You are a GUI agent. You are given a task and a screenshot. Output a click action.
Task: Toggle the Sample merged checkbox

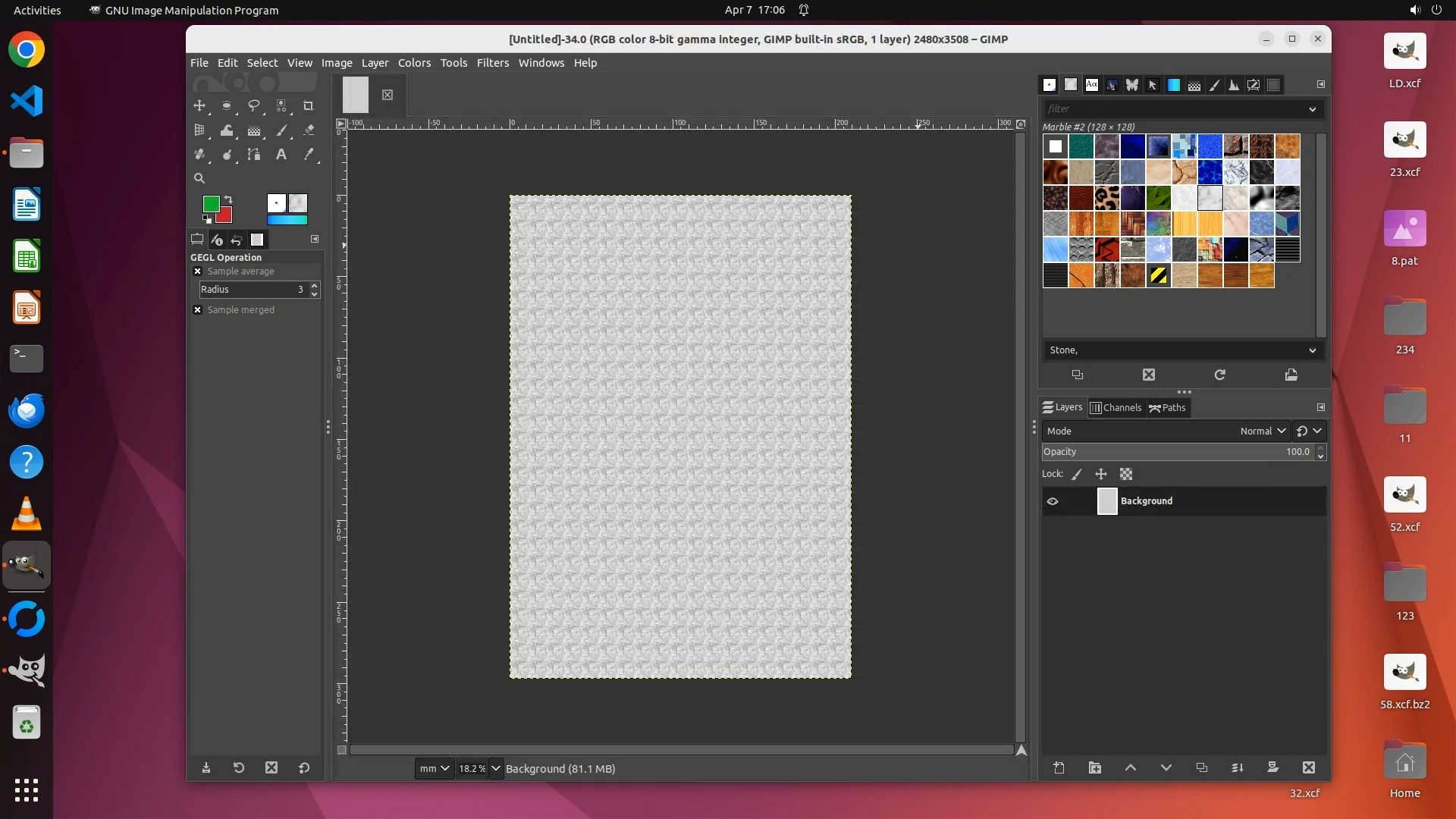198,310
